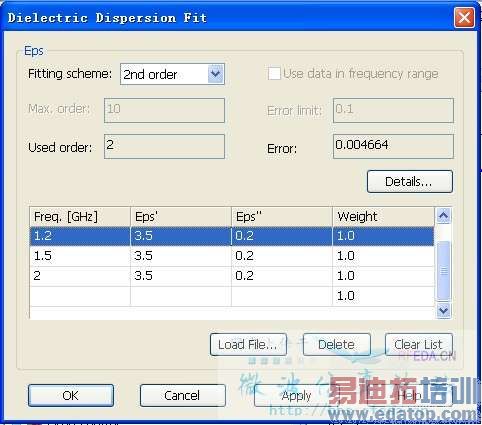
Task: Close the Dielectric Dispersion Fit dialog
Action: click(464, 17)
